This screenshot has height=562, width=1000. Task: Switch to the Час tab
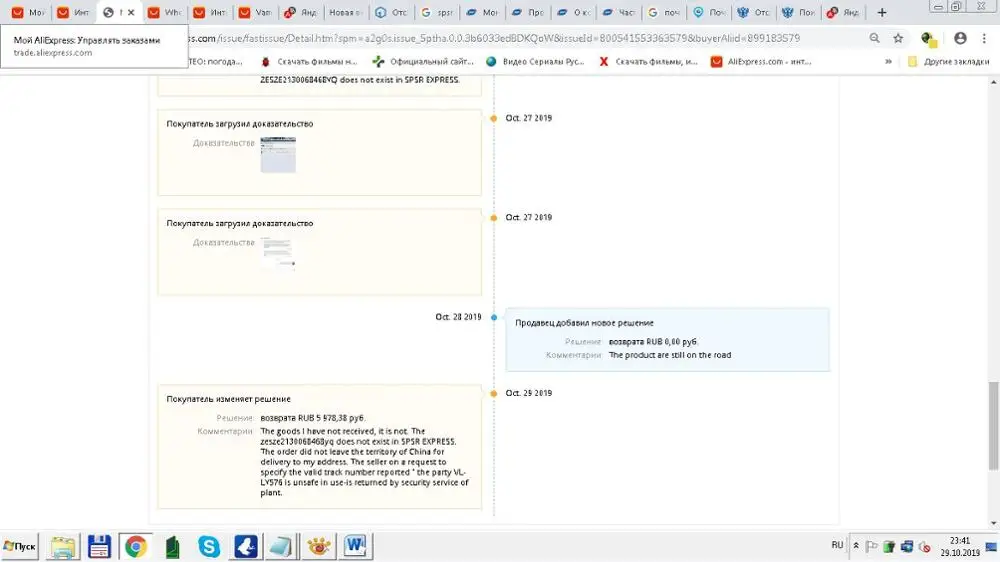619,12
